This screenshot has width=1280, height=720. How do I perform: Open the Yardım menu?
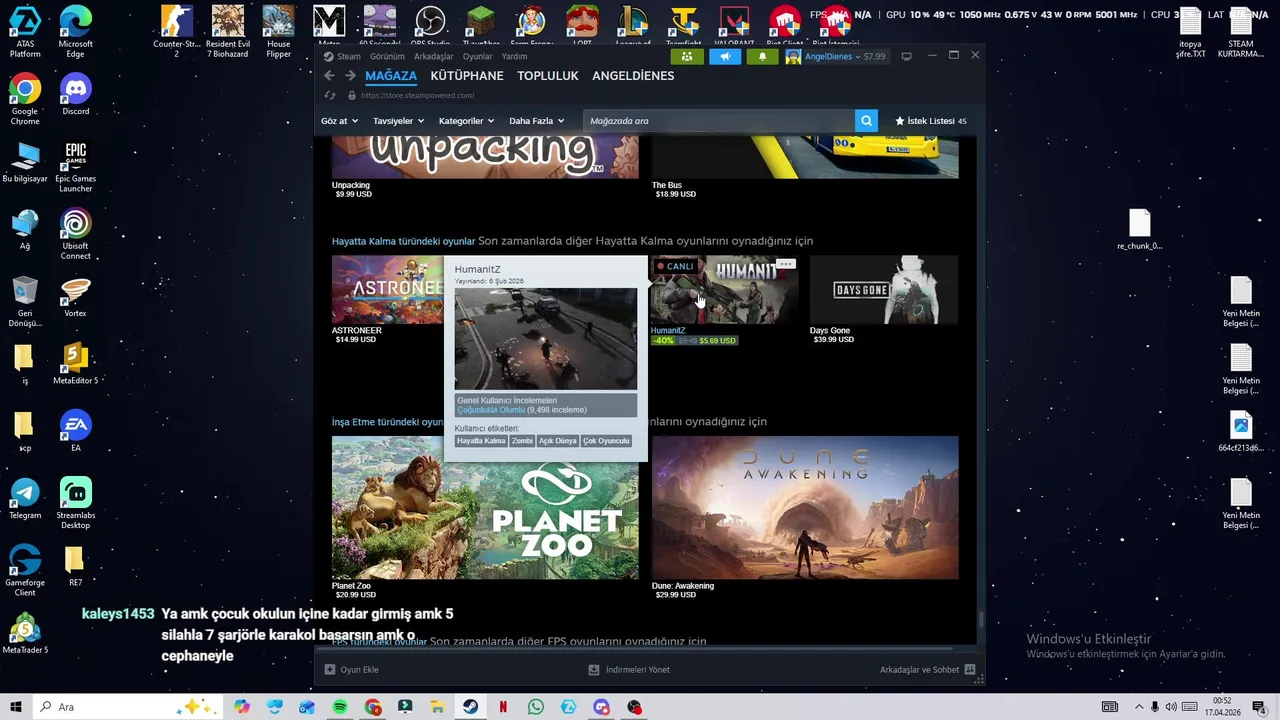(514, 57)
